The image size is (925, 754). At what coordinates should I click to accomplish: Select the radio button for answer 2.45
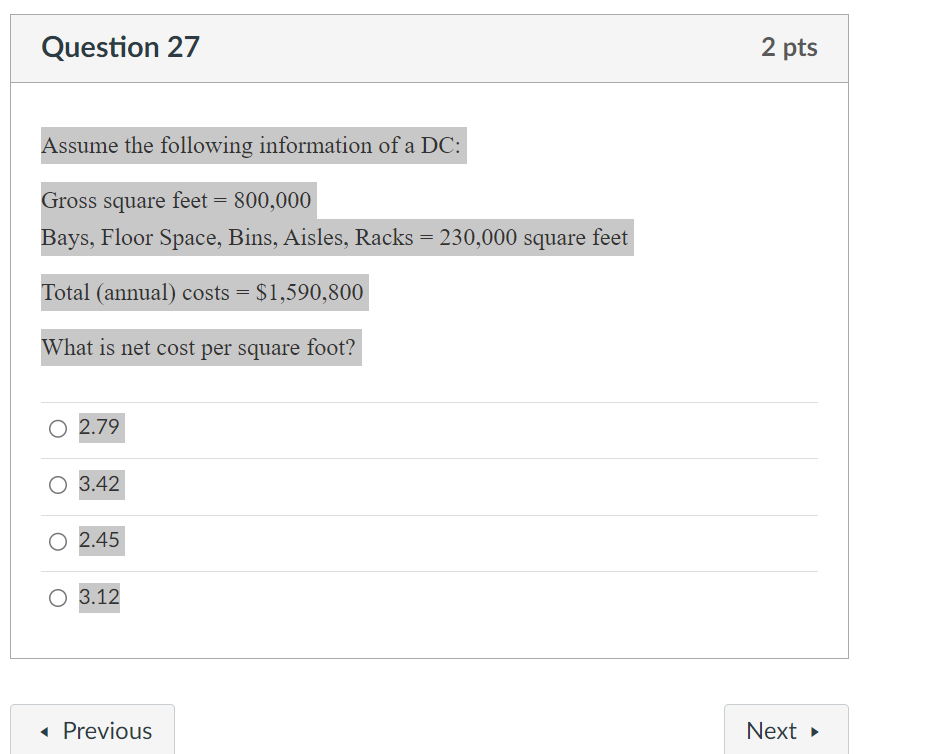click(x=58, y=541)
